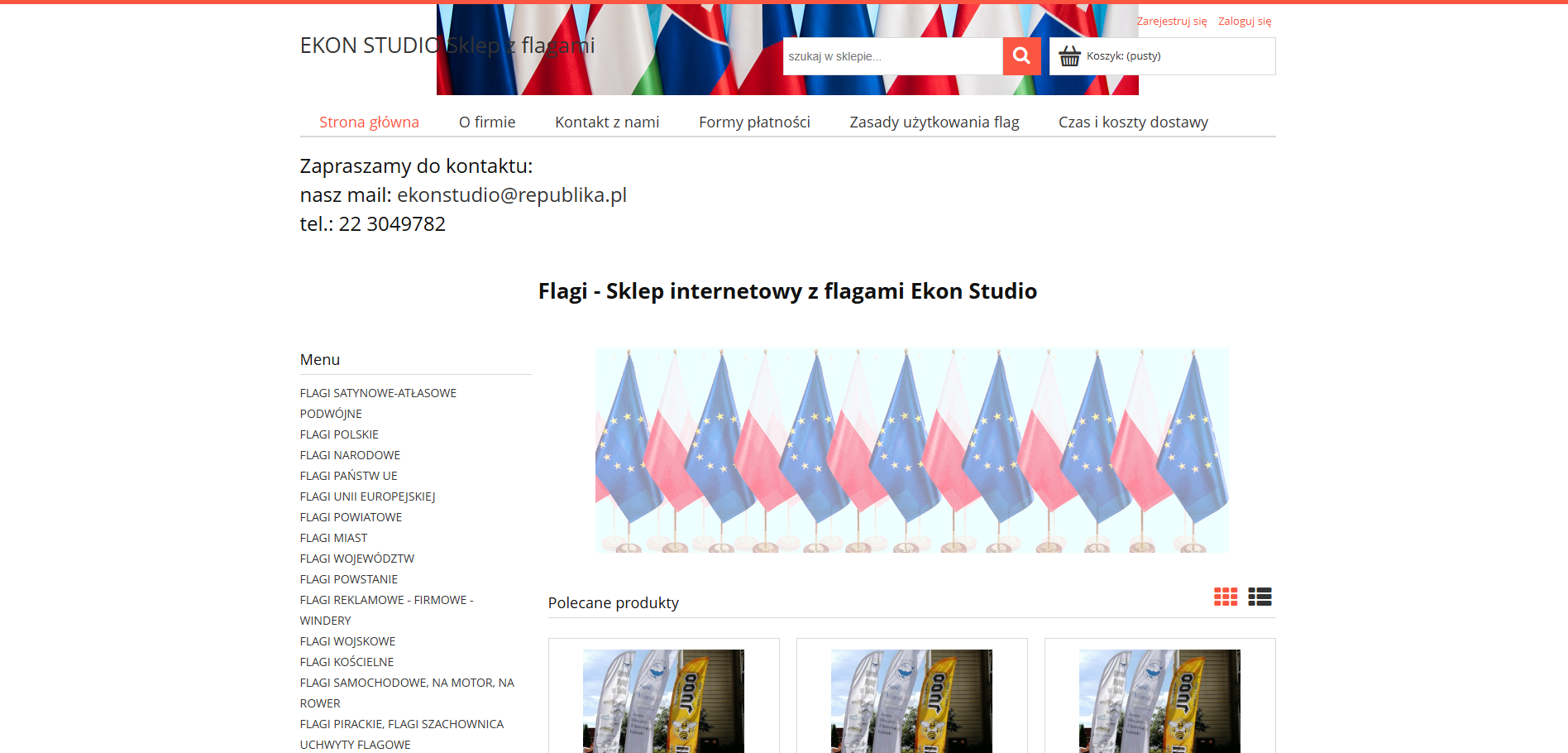The image size is (1568, 753).
Task: Click the EU and Polish flags banner
Action: [911, 450]
